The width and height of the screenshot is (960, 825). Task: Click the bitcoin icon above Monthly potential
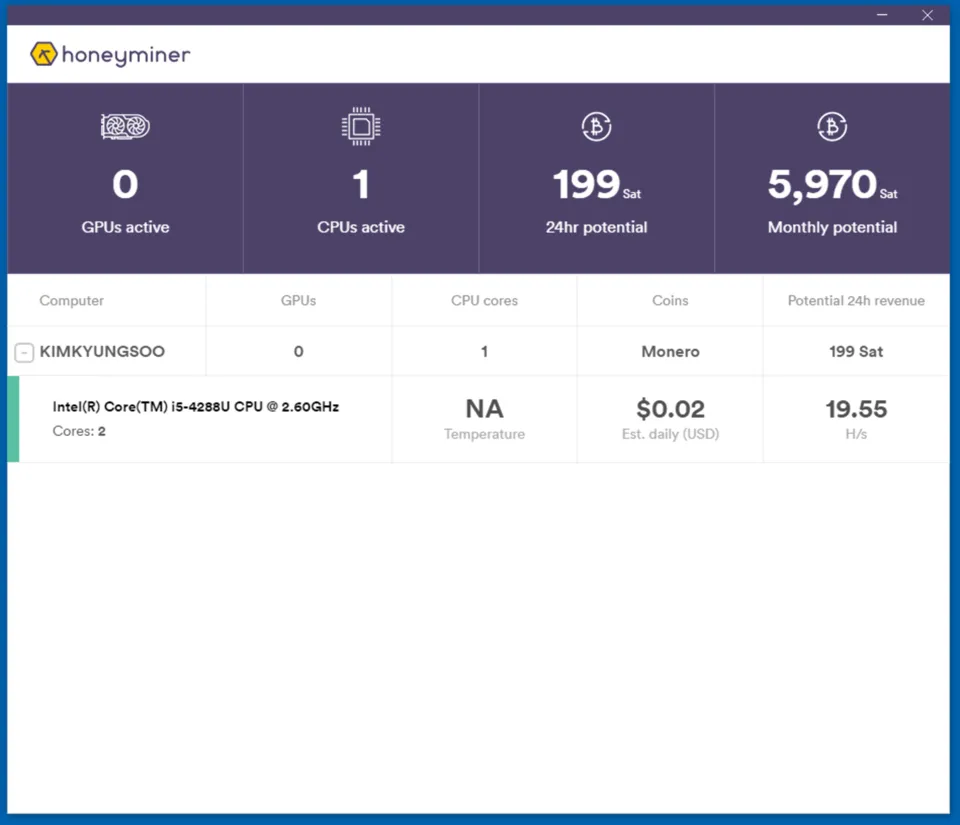click(x=832, y=127)
